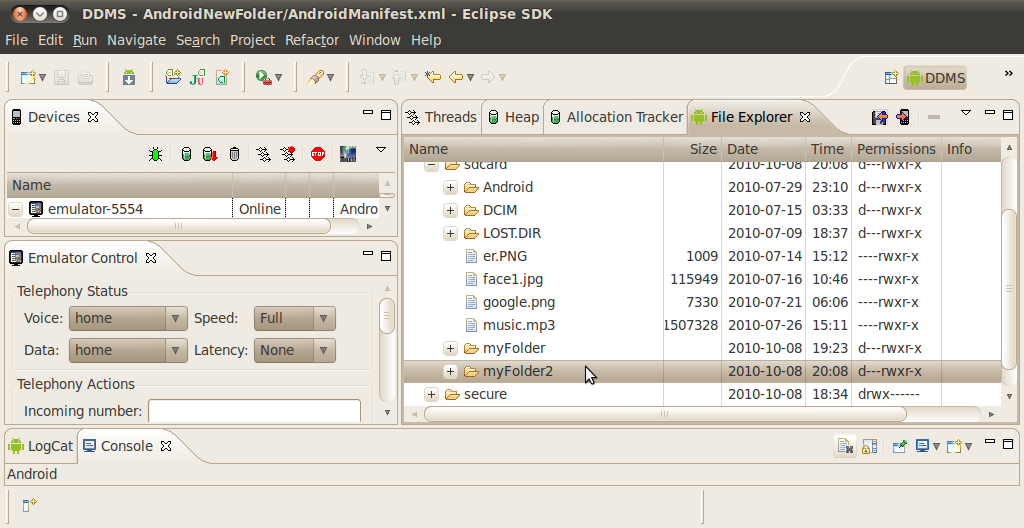Switch to the Threads tab
1024x528 pixels.
pos(441,118)
